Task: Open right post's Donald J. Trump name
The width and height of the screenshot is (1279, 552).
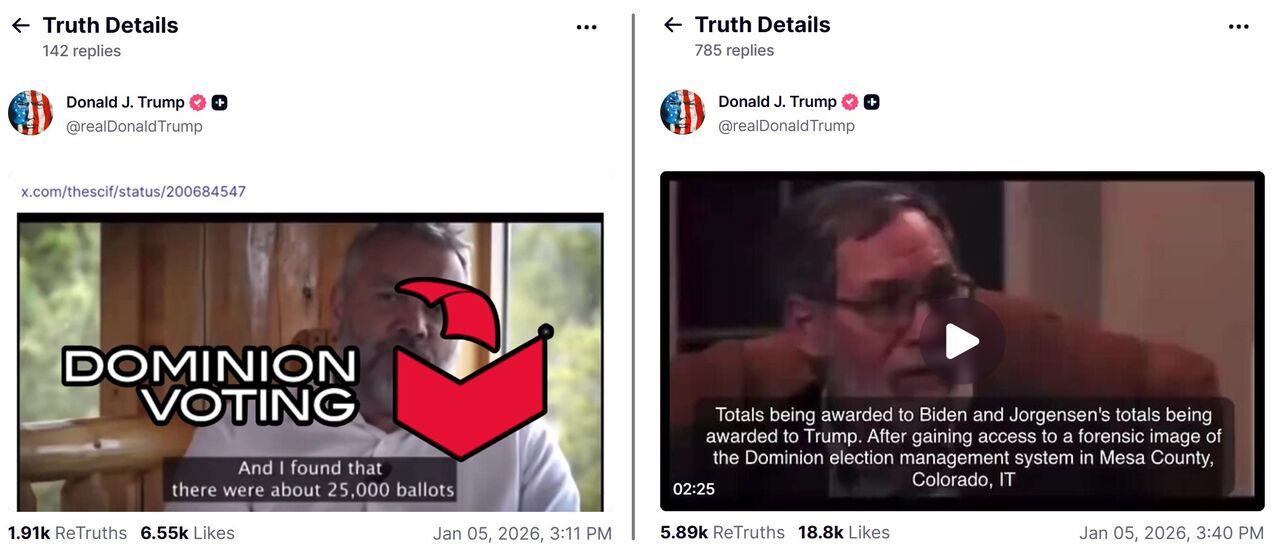Action: point(777,102)
